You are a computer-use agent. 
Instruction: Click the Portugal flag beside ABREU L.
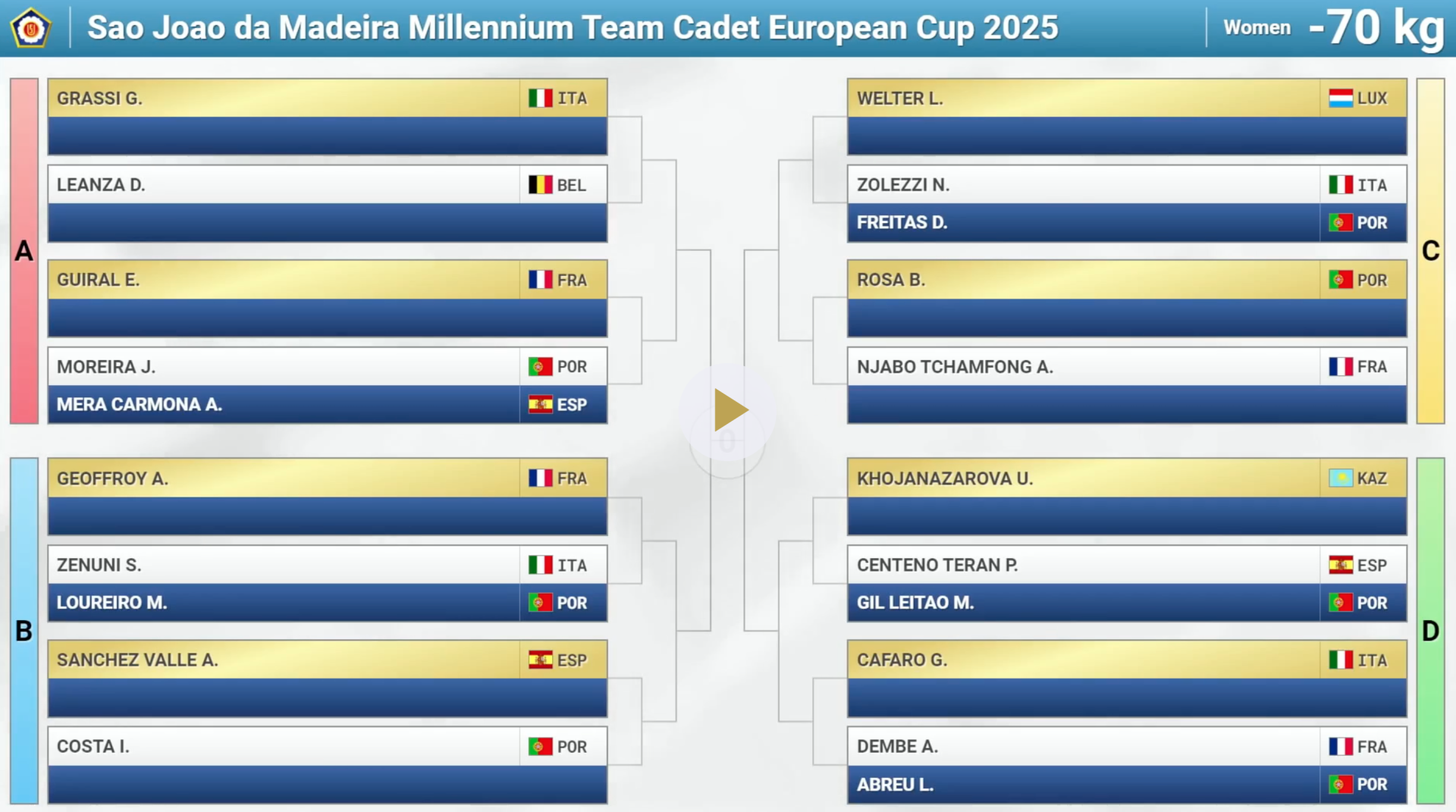tap(1341, 785)
